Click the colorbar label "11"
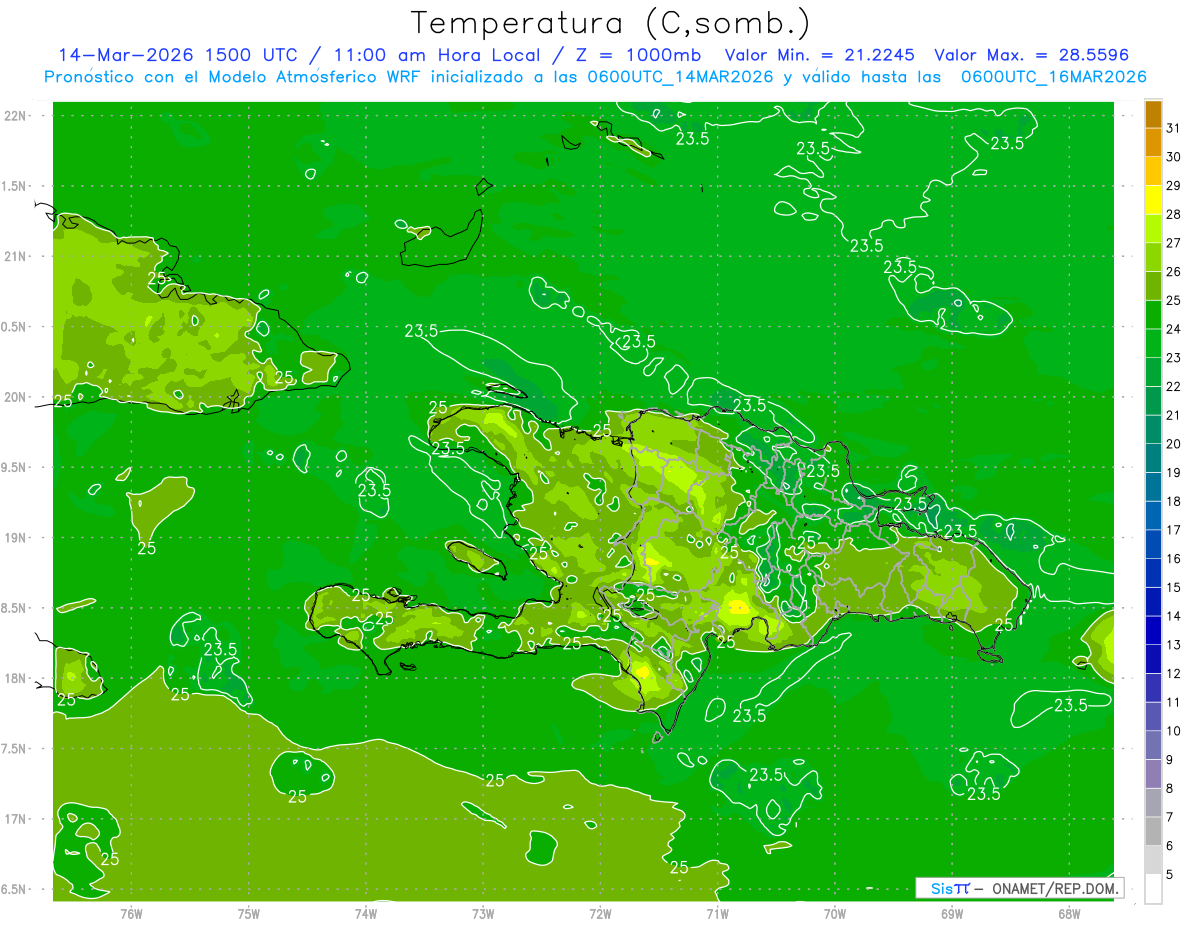Image resolution: width=1200 pixels, height=927 pixels. [1174, 702]
